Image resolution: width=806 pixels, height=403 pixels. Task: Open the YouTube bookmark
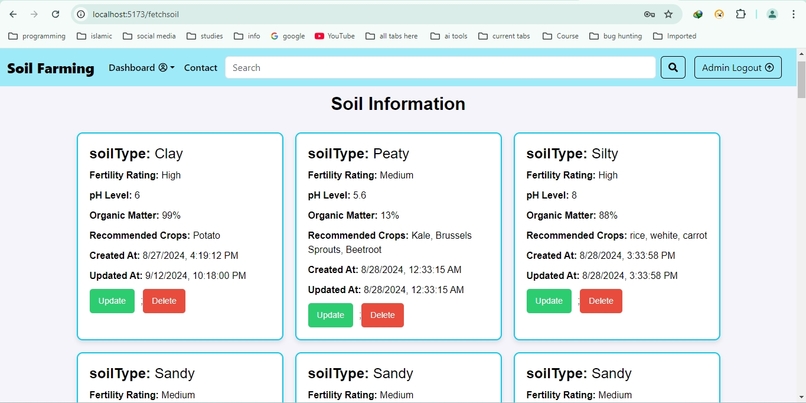pos(335,36)
